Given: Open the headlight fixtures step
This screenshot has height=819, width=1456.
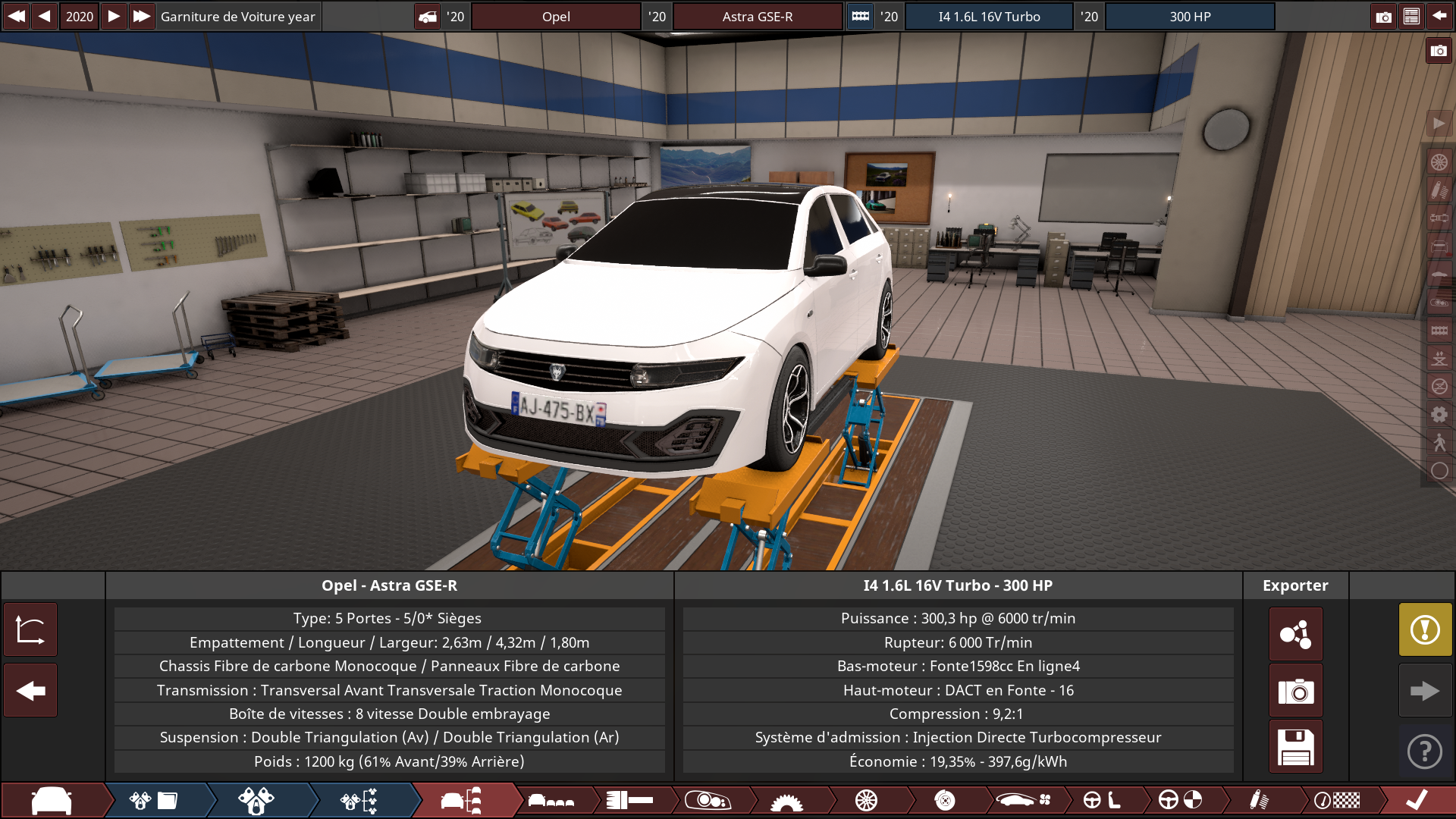Looking at the screenshot, I should pyautogui.click(x=708, y=801).
